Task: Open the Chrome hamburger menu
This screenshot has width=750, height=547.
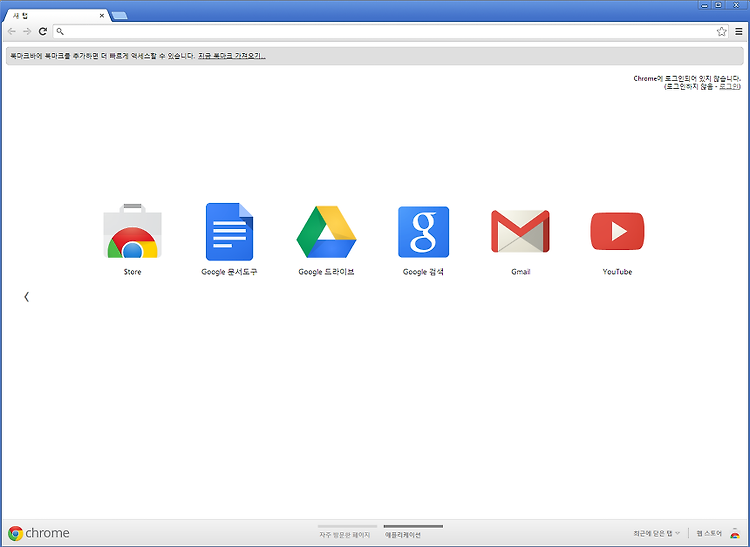Action: [739, 32]
